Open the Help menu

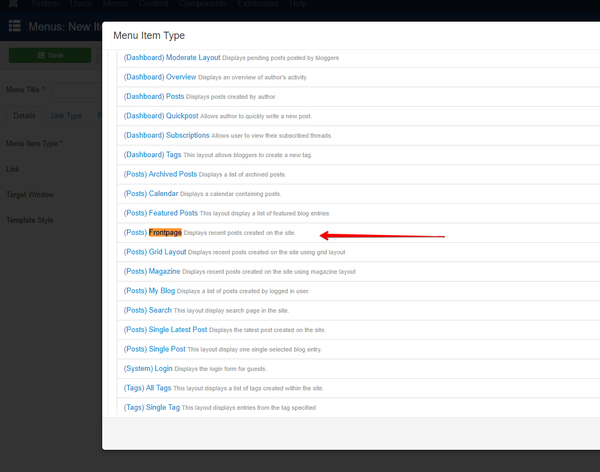[298, 3]
